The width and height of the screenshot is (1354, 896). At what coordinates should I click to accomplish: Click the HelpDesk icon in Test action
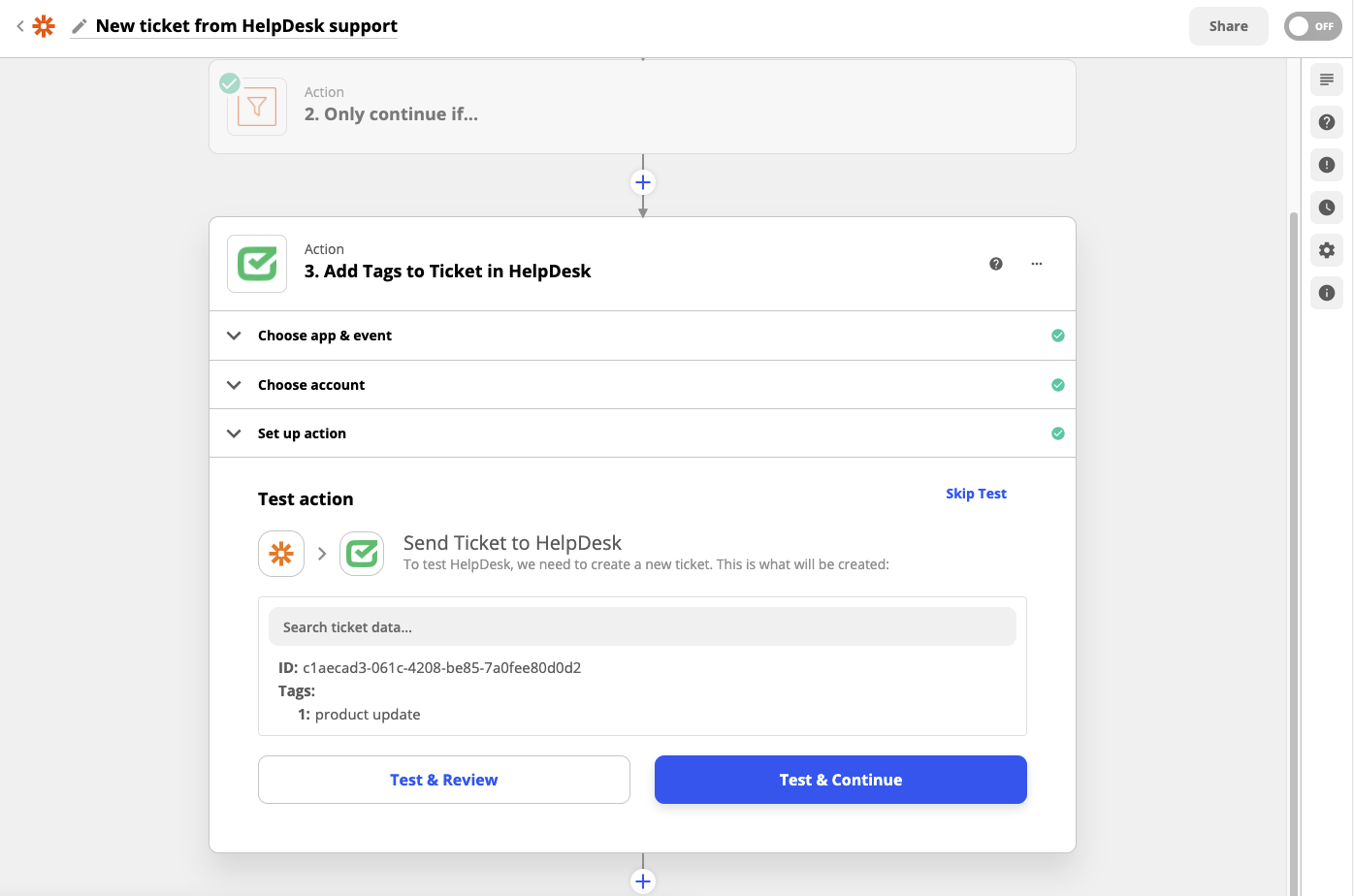362,554
